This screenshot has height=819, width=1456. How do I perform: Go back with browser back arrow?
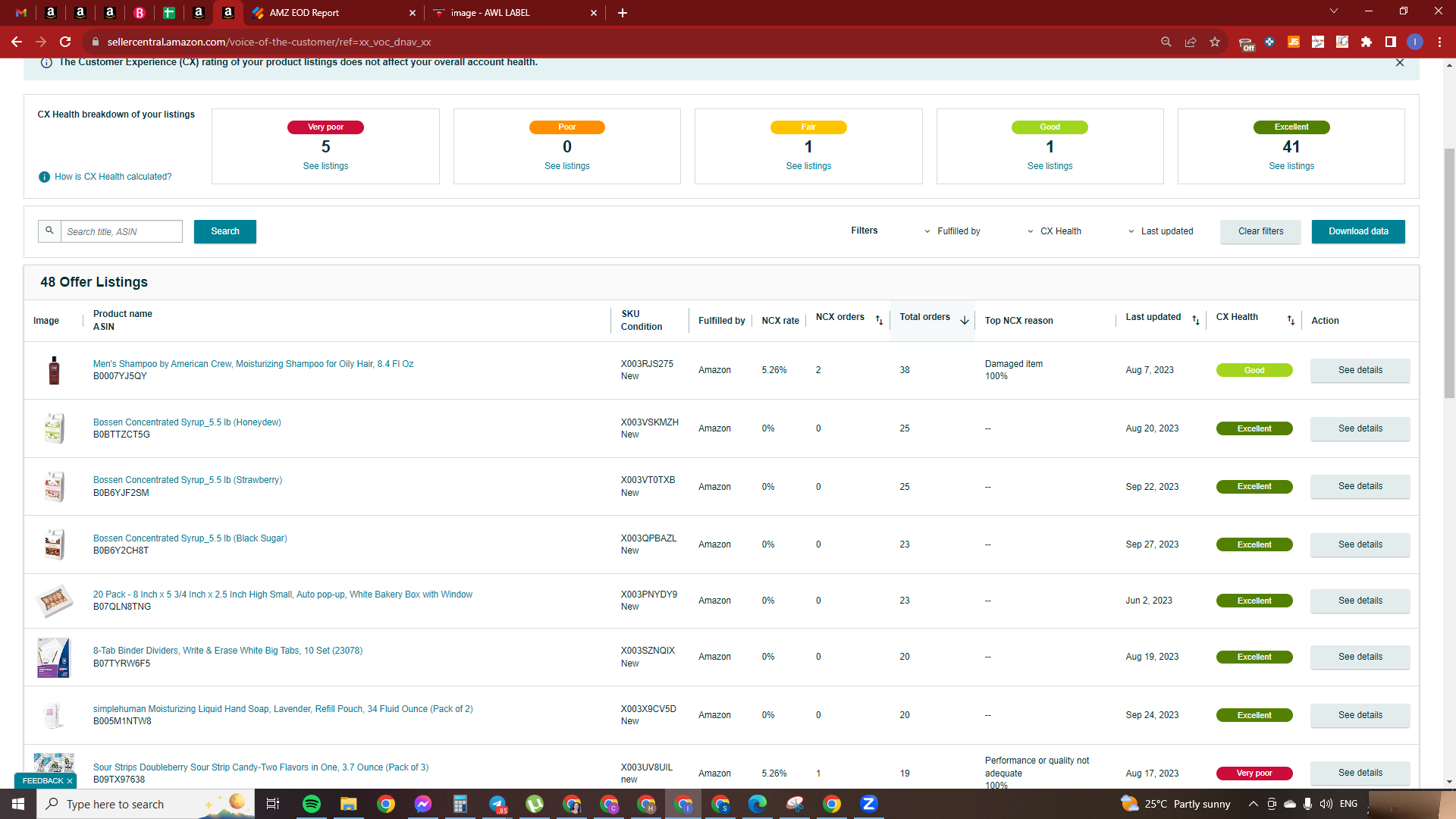point(17,42)
